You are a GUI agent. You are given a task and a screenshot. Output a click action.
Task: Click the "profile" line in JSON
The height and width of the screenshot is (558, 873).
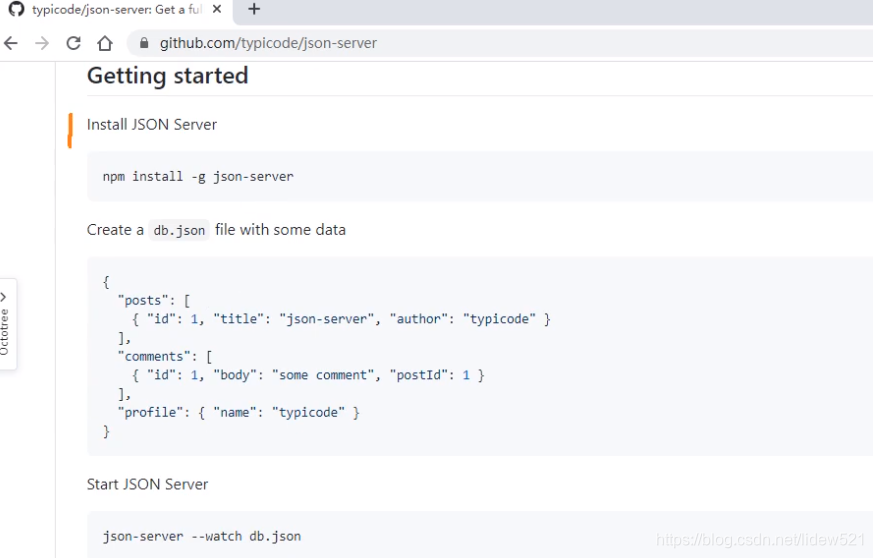[238, 413]
